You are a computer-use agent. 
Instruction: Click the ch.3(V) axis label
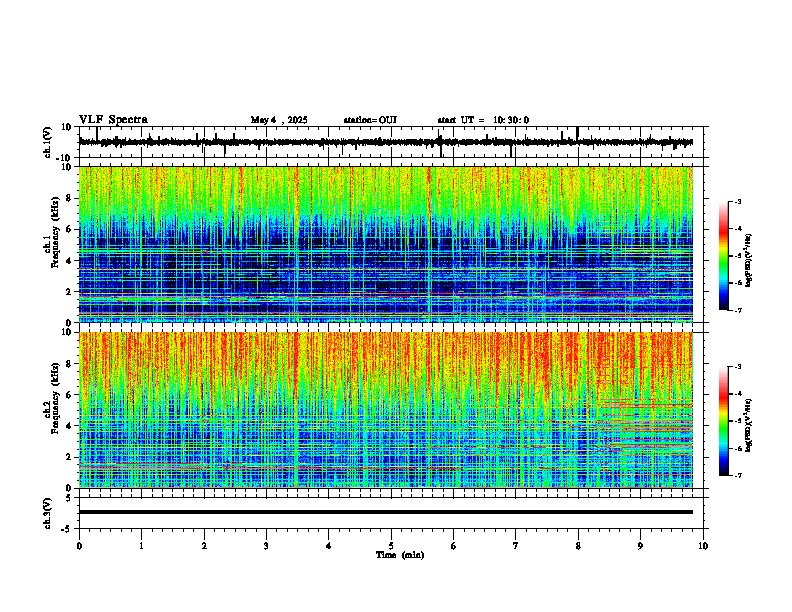click(48, 513)
